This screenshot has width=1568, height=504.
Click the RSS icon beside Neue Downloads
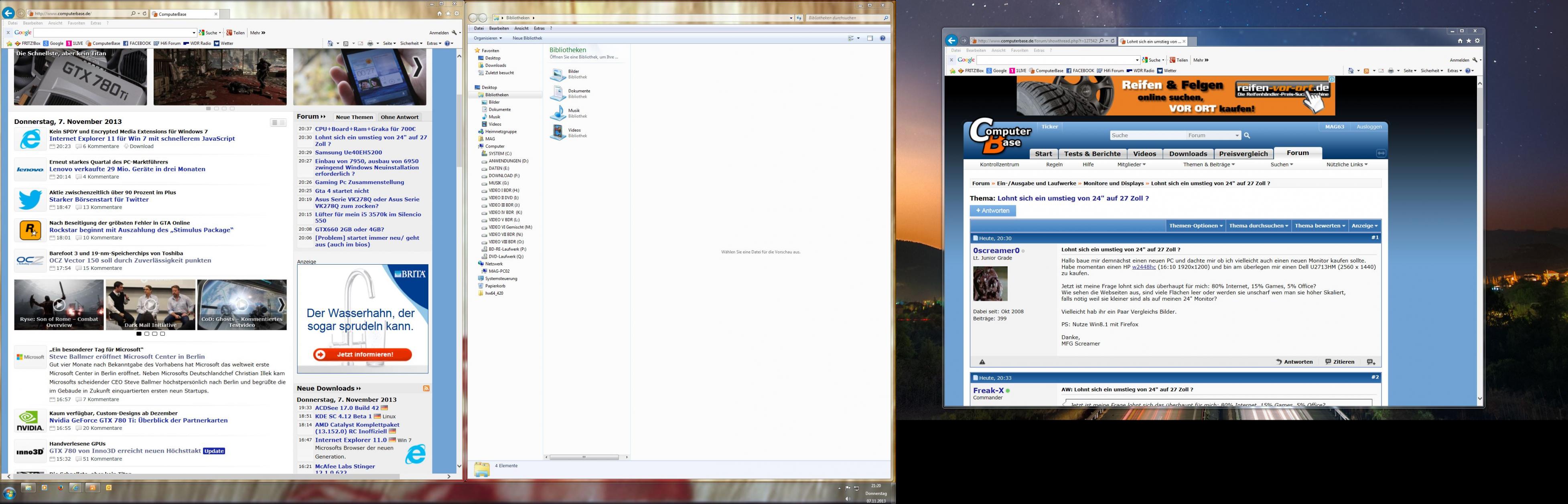coord(426,389)
